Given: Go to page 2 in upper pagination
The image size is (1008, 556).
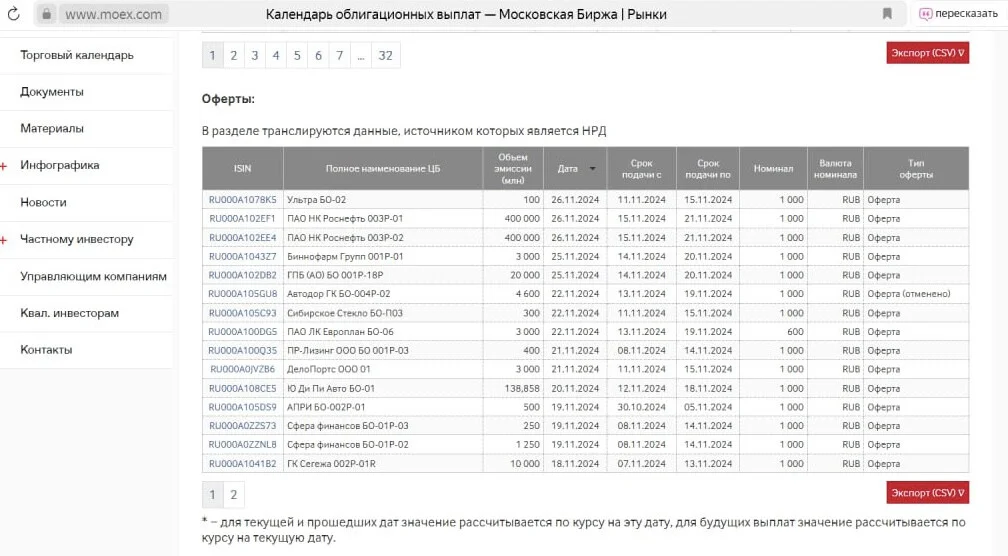Looking at the screenshot, I should [233, 55].
